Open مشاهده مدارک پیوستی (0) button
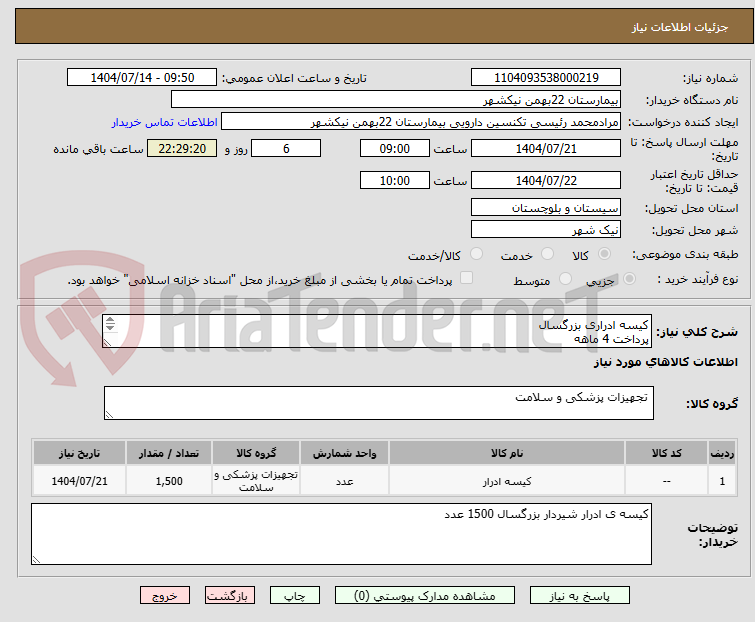The height and width of the screenshot is (622, 755). [x=425, y=596]
